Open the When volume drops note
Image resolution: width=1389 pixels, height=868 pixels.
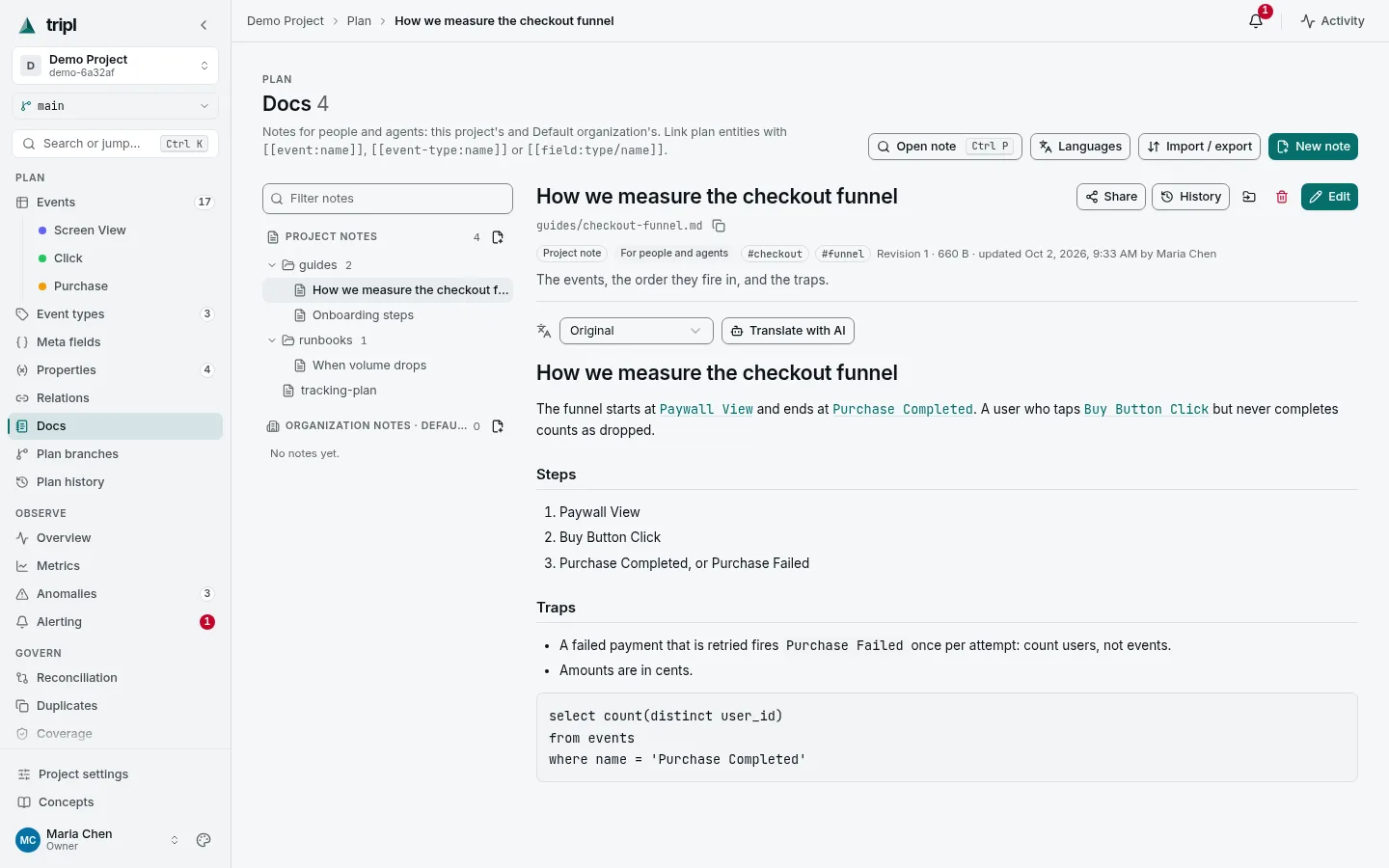tap(388, 366)
